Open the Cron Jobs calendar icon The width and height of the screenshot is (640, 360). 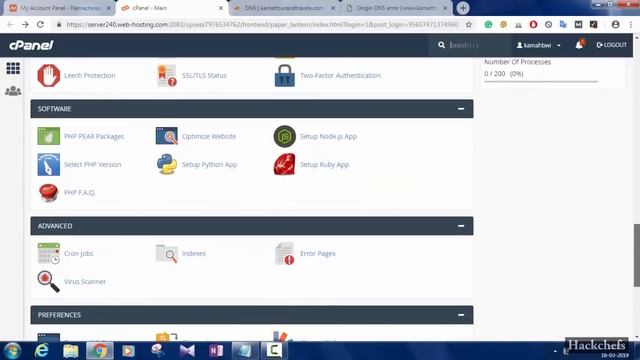coord(49,253)
